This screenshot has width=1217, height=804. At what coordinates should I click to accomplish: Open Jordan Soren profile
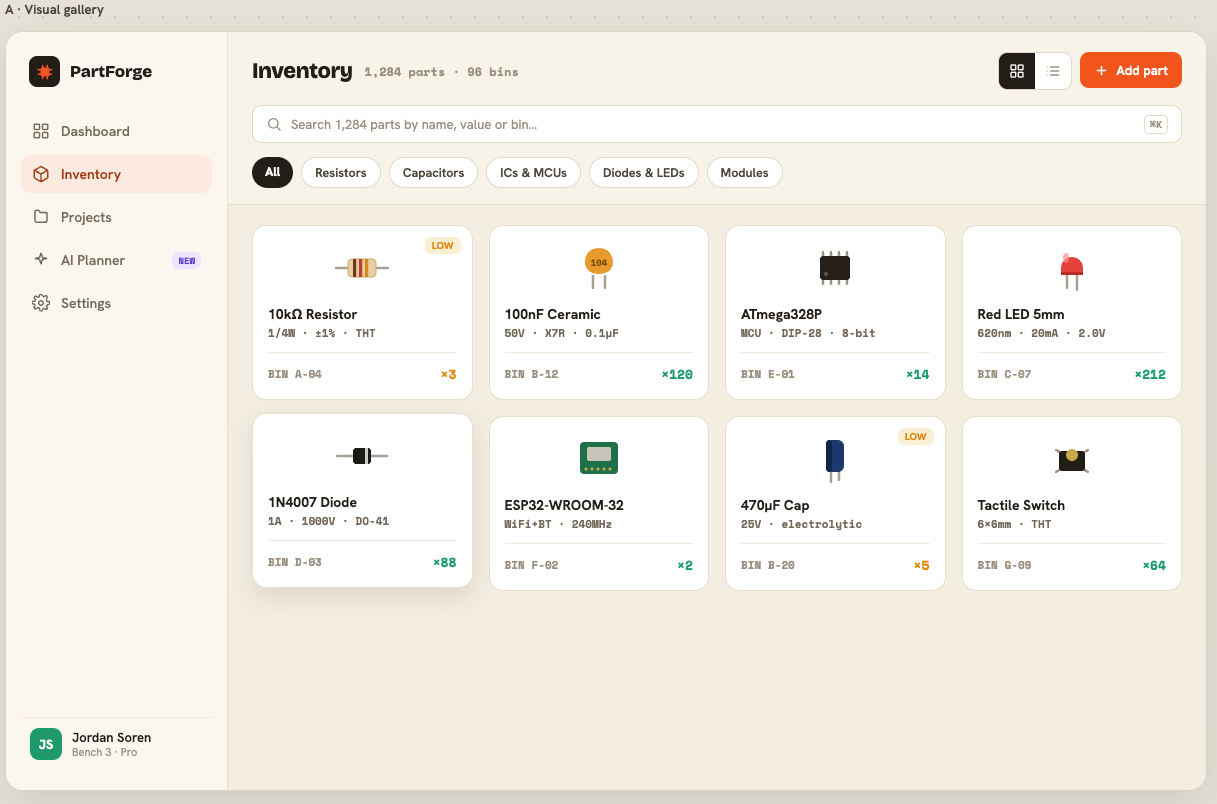coord(116,744)
